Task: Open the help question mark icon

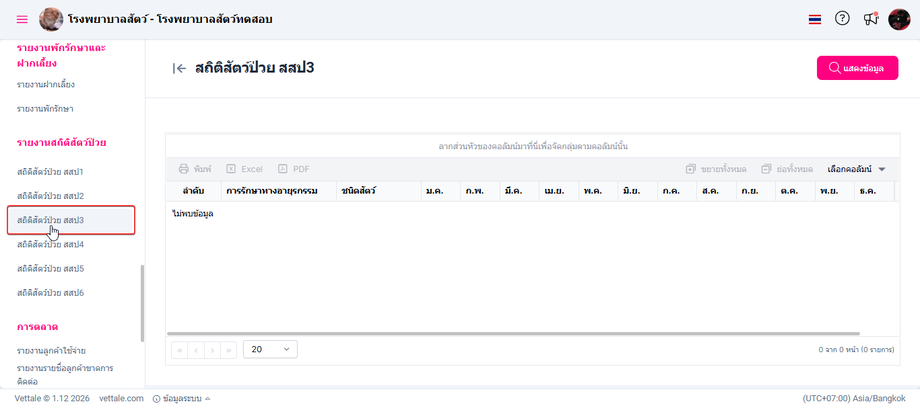Action: pos(842,18)
